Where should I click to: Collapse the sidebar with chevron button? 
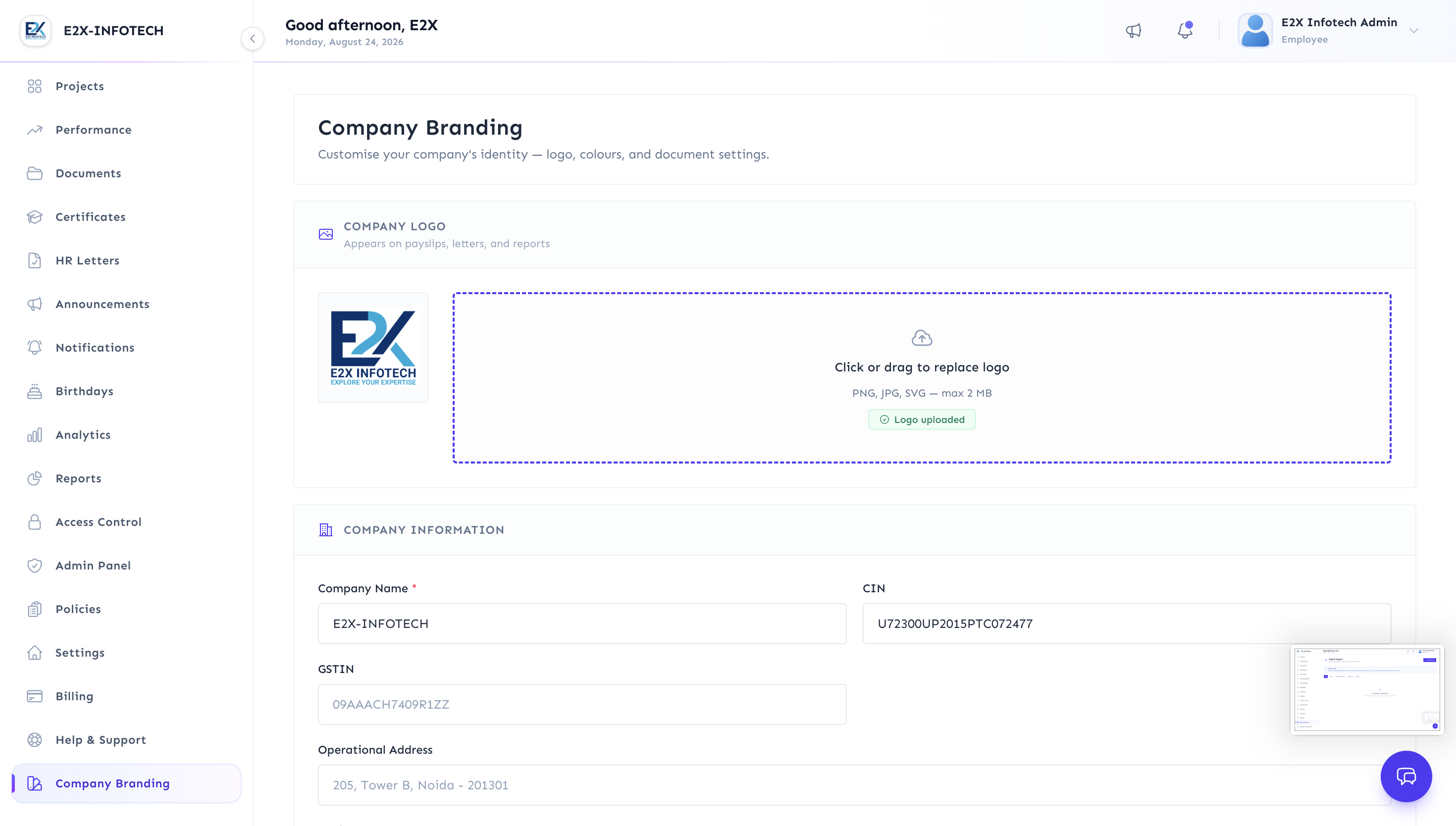253,39
